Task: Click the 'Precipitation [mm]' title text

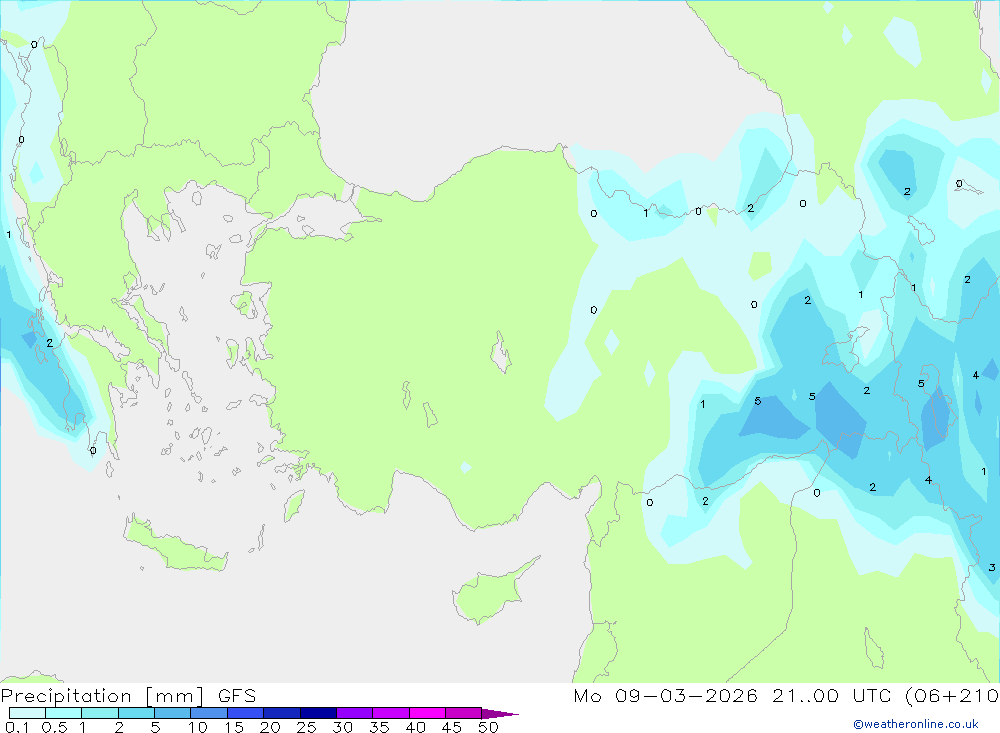Action: coord(103,696)
